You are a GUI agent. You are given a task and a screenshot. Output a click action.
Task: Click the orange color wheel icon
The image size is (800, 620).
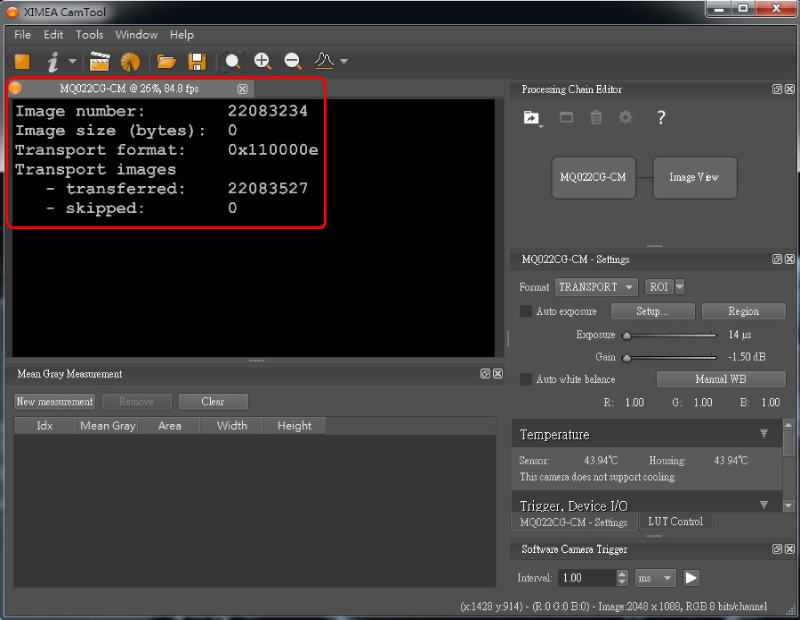click(130, 61)
